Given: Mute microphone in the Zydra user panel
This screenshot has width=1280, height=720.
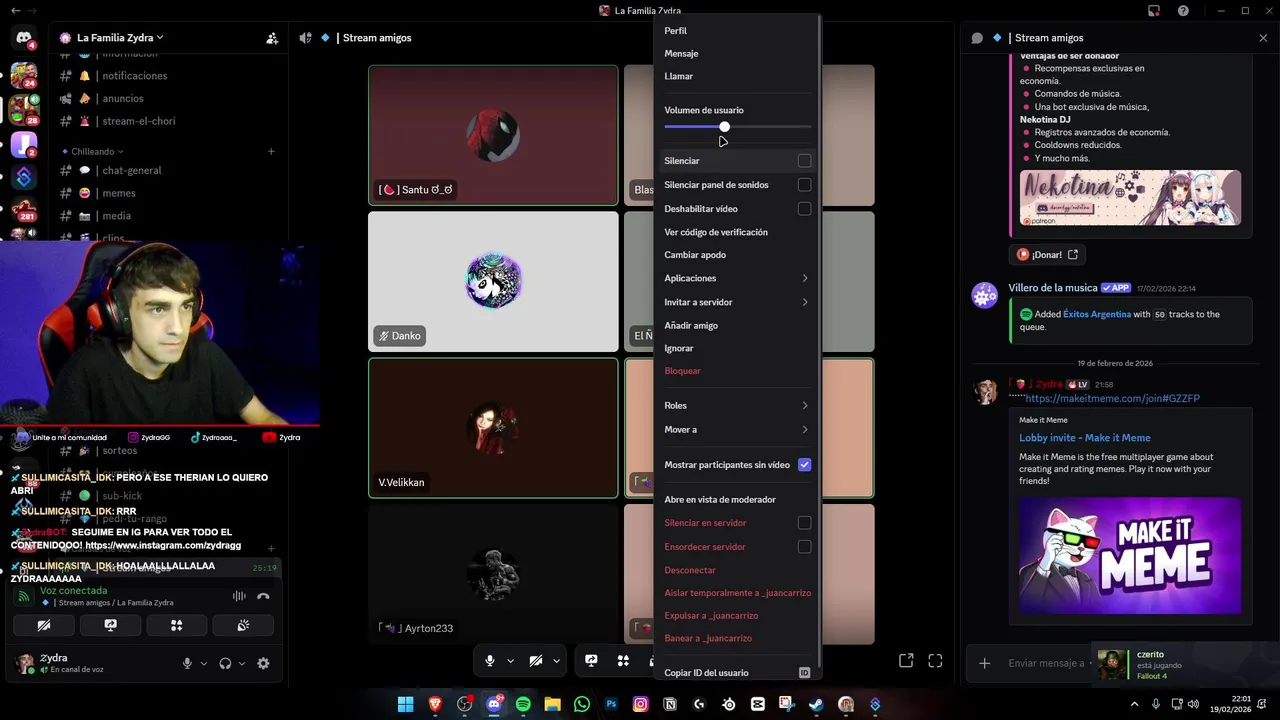Looking at the screenshot, I should [187, 663].
